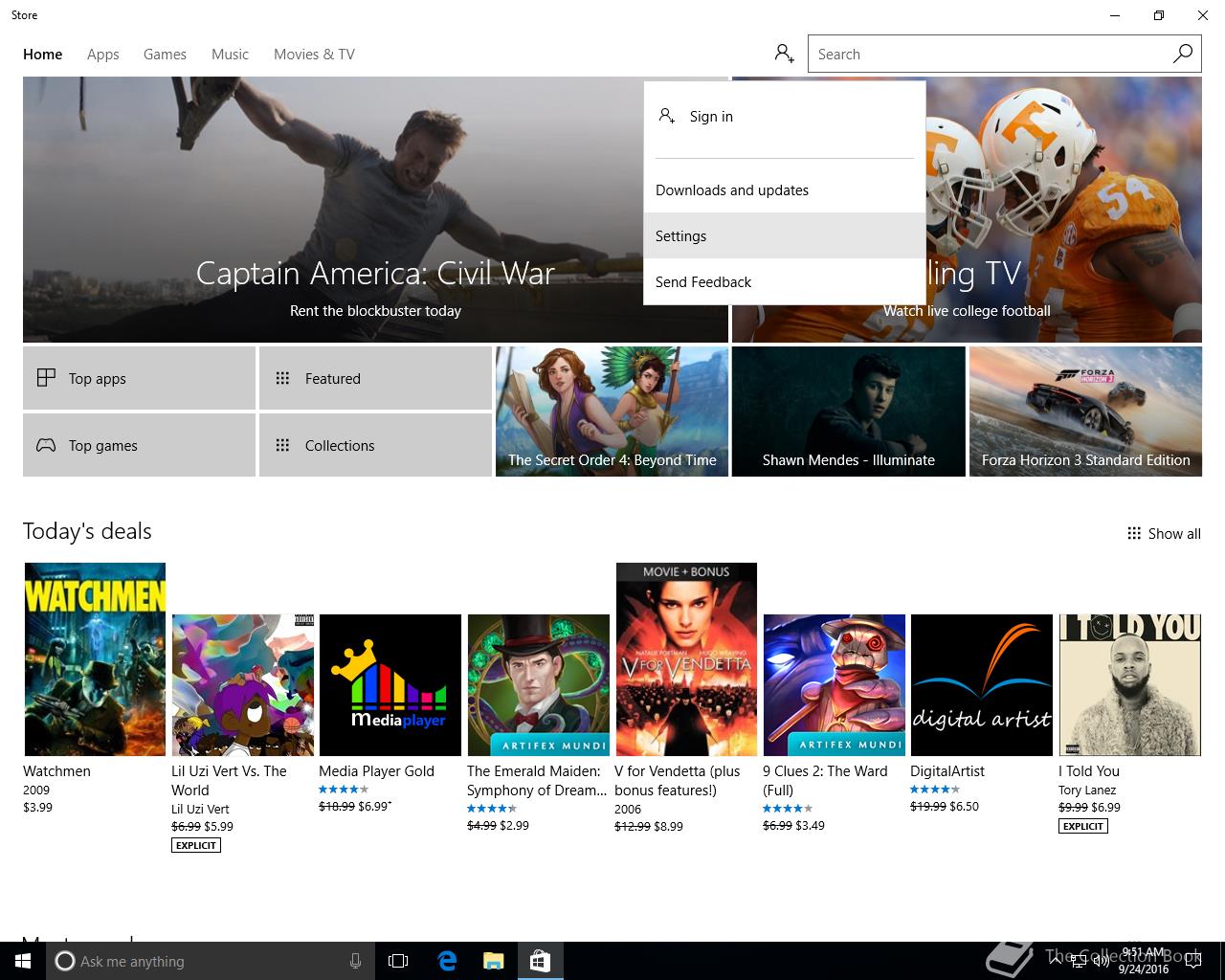Viewport: 1225px width, 980px height.
Task: Click the Ask me anything search box
Action: [x=211, y=961]
